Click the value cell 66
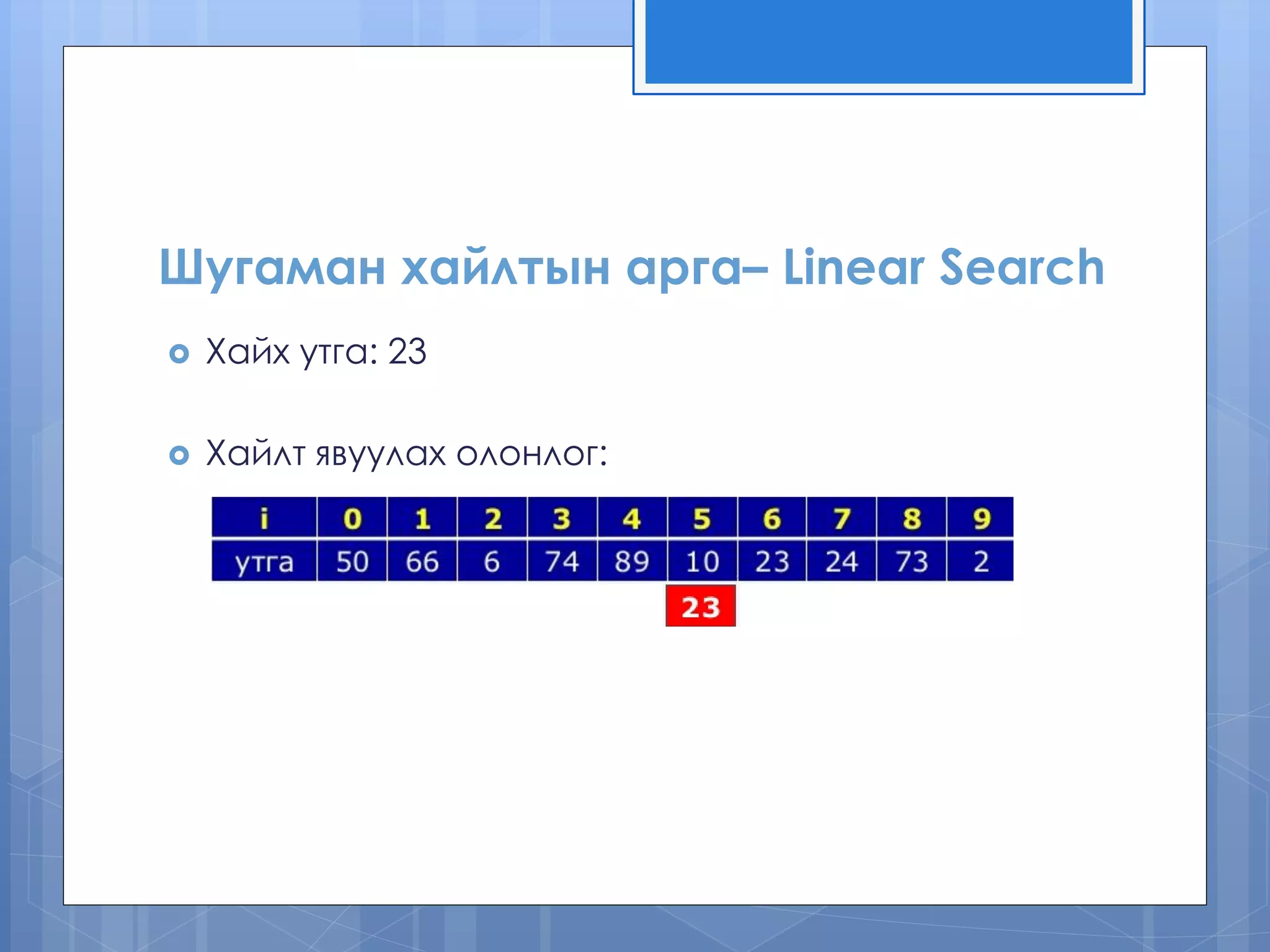The height and width of the screenshot is (952, 1270). tap(422, 561)
